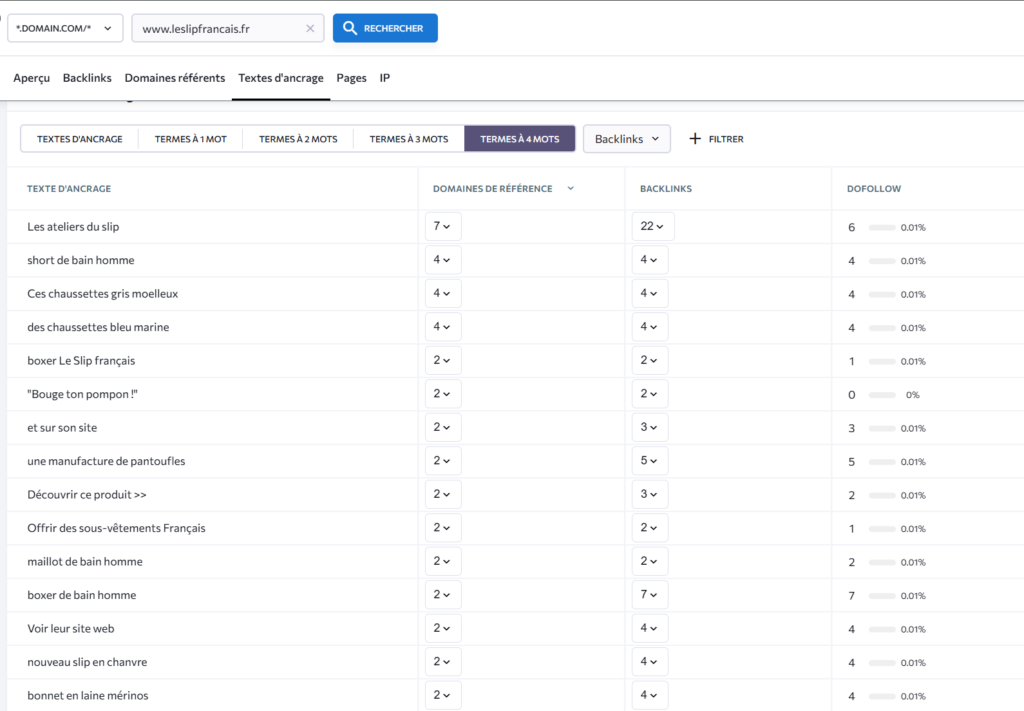The width and height of the screenshot is (1024, 711).
Task: Expand referring domains for Offrir des sous-vêtements Français
Action: (443, 528)
